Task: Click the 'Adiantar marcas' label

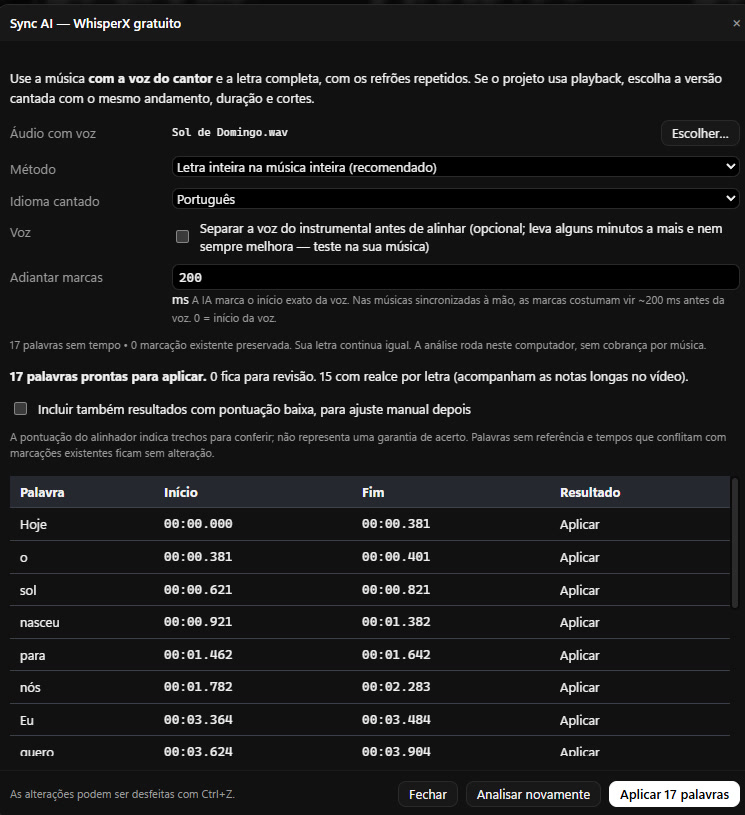Action: (56, 277)
